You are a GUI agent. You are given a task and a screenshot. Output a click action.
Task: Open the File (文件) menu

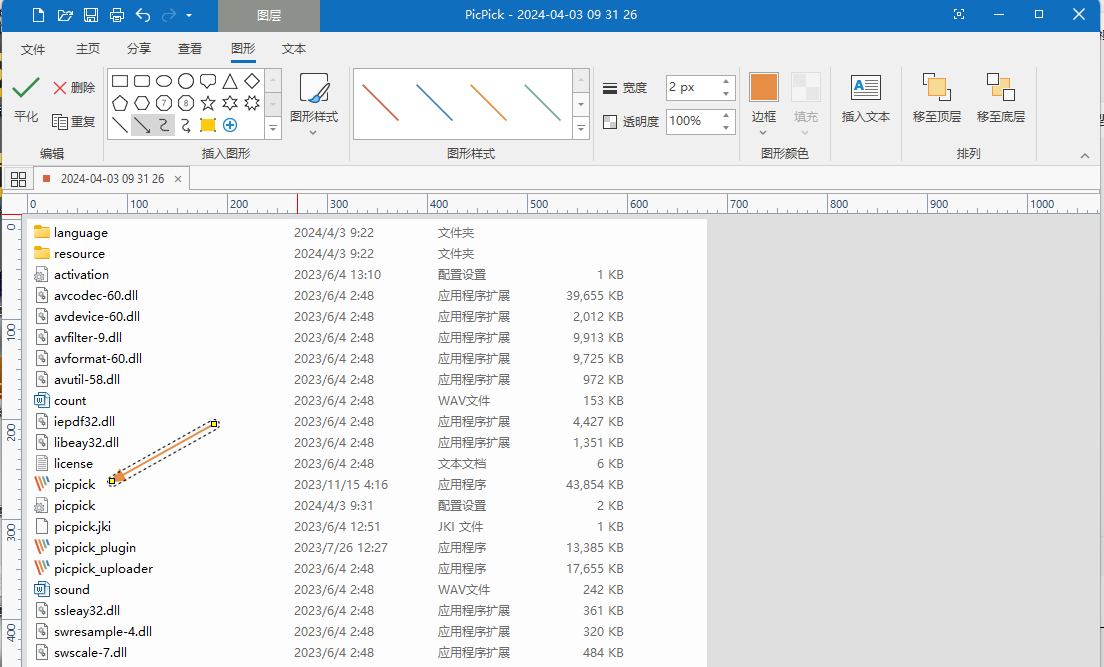tap(33, 49)
